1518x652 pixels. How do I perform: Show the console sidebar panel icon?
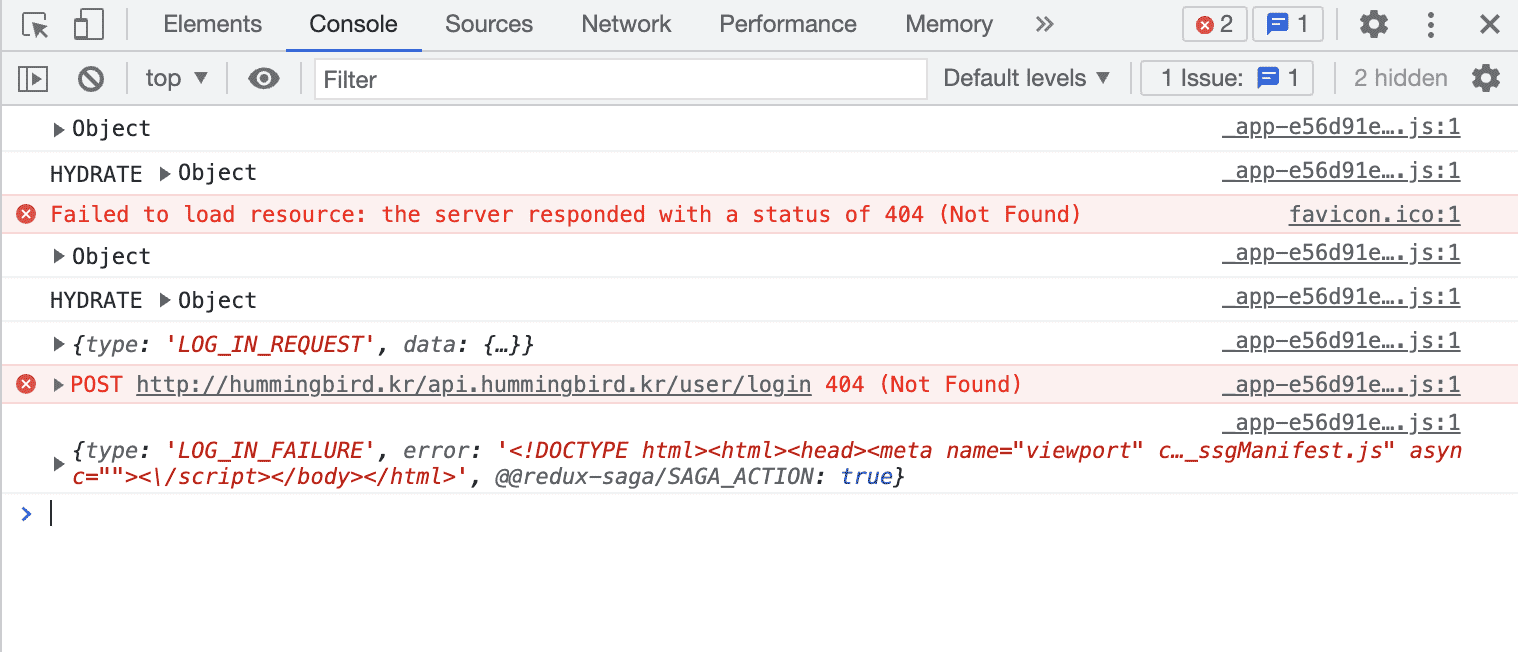tap(34, 78)
